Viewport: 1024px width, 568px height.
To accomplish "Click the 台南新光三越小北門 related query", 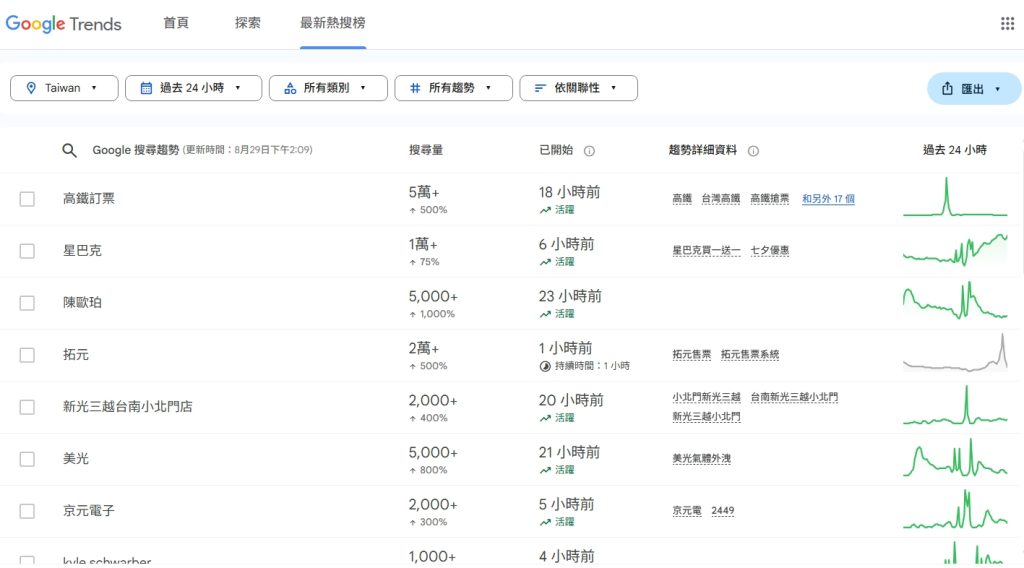I will tap(794, 397).
